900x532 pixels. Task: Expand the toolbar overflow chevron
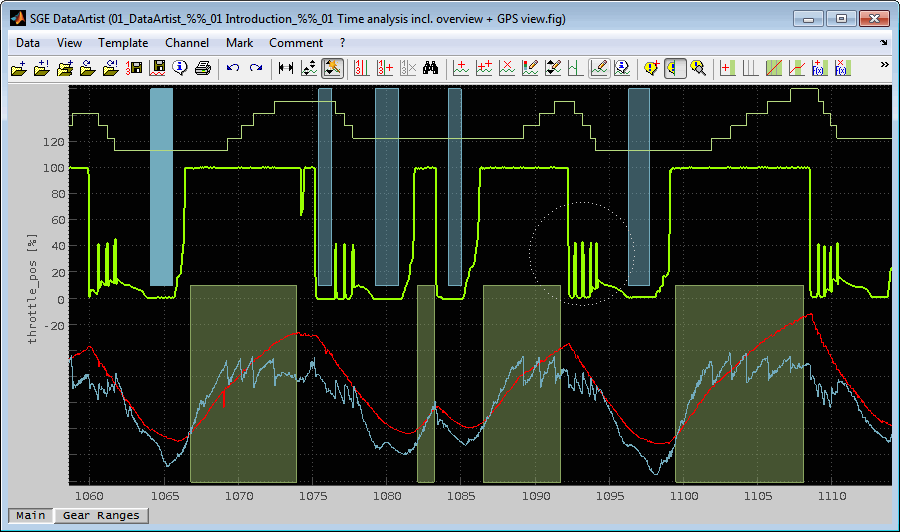pyautogui.click(x=883, y=64)
